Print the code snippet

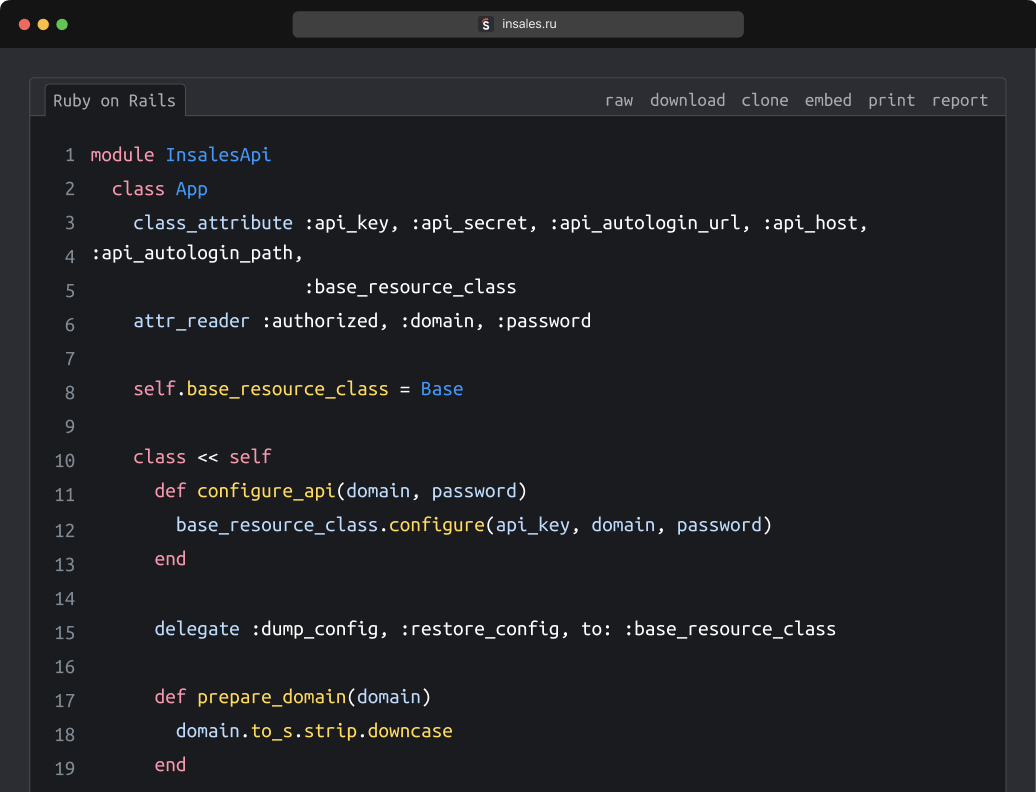891,100
